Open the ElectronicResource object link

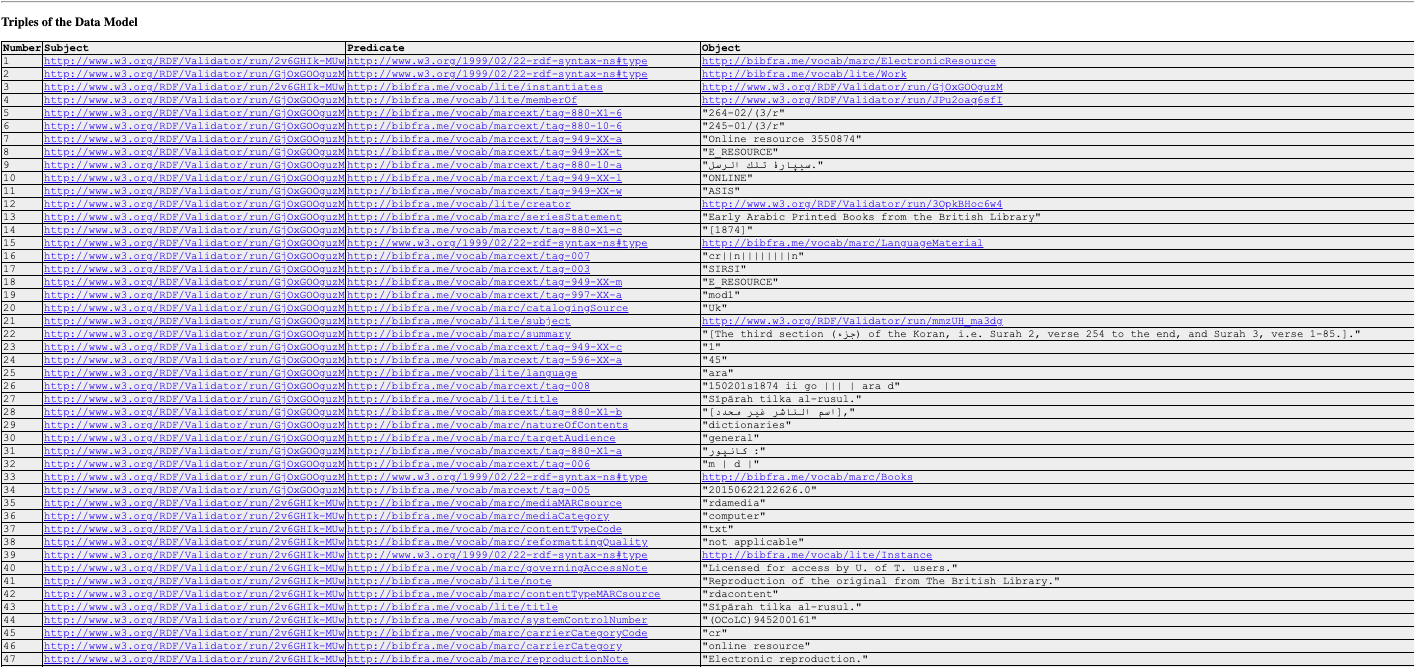848,61
